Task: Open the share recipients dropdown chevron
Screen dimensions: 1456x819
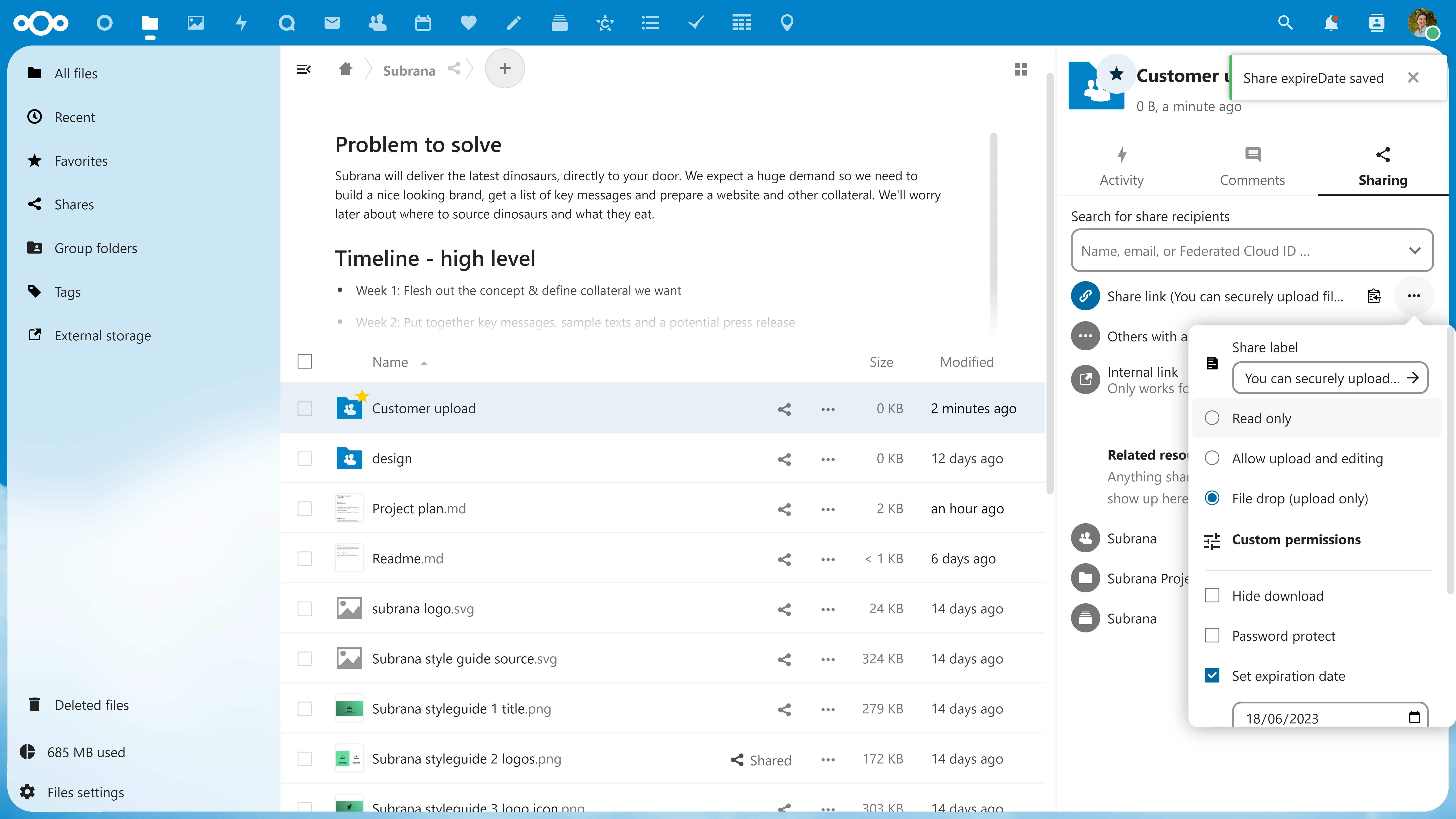Action: click(1415, 250)
